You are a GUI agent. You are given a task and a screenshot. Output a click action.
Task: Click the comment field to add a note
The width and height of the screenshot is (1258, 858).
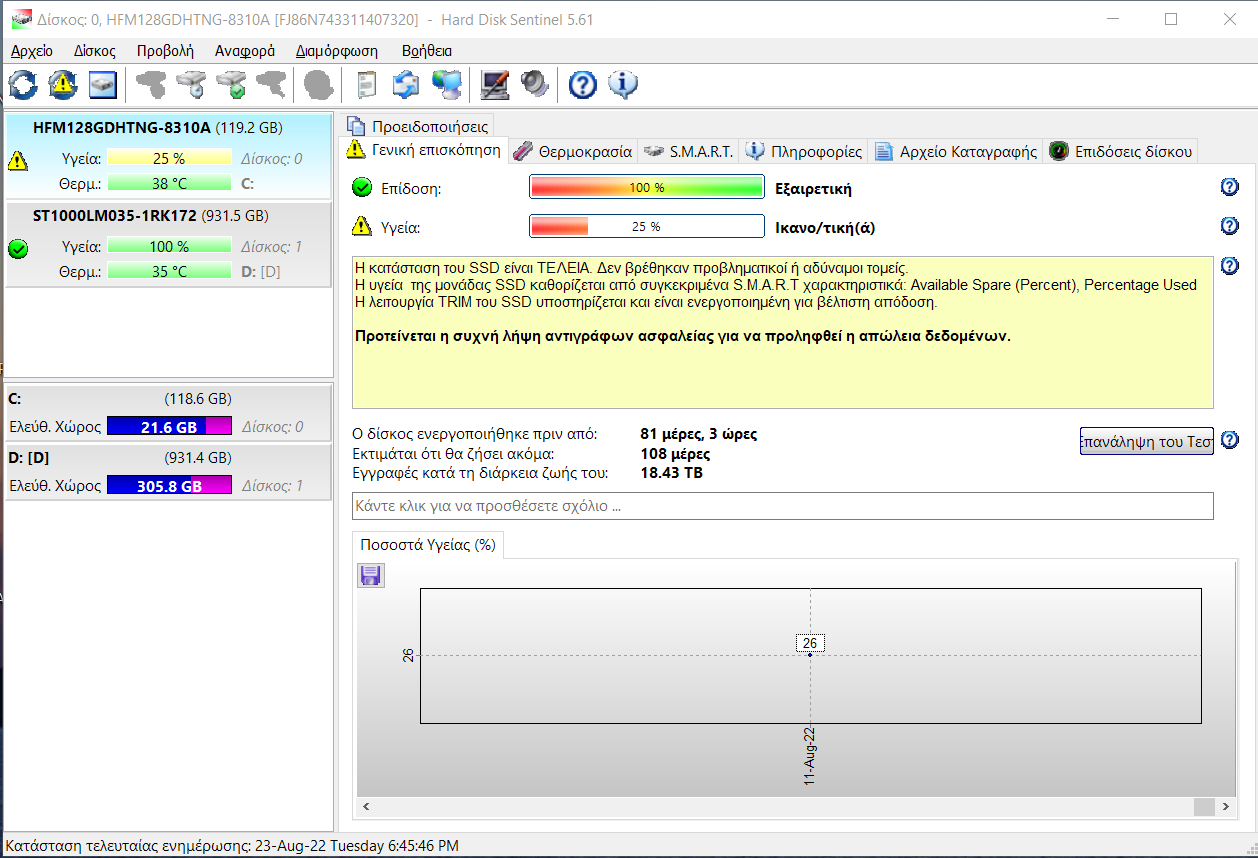coord(783,506)
